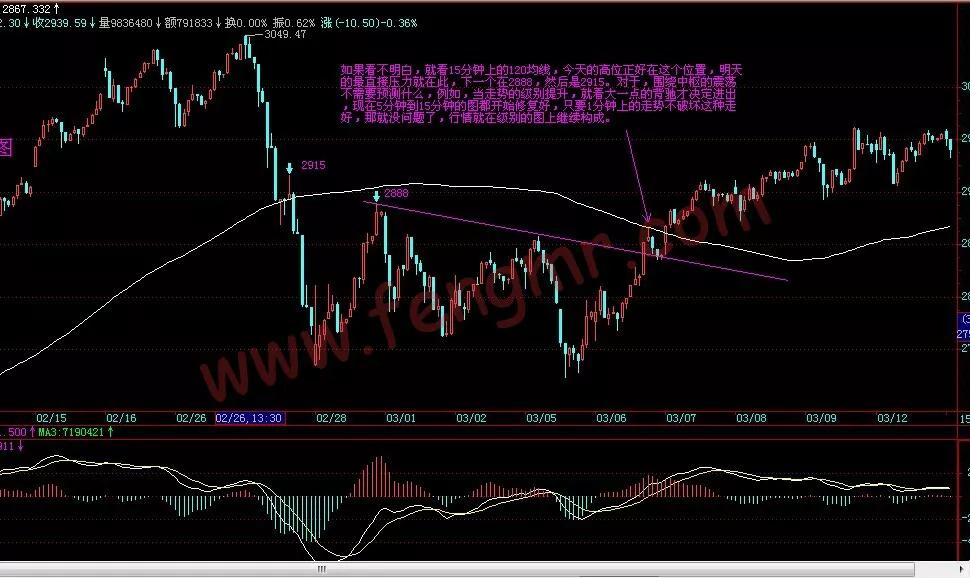
Task: Click the 03/07 date label
Action: coord(681,418)
